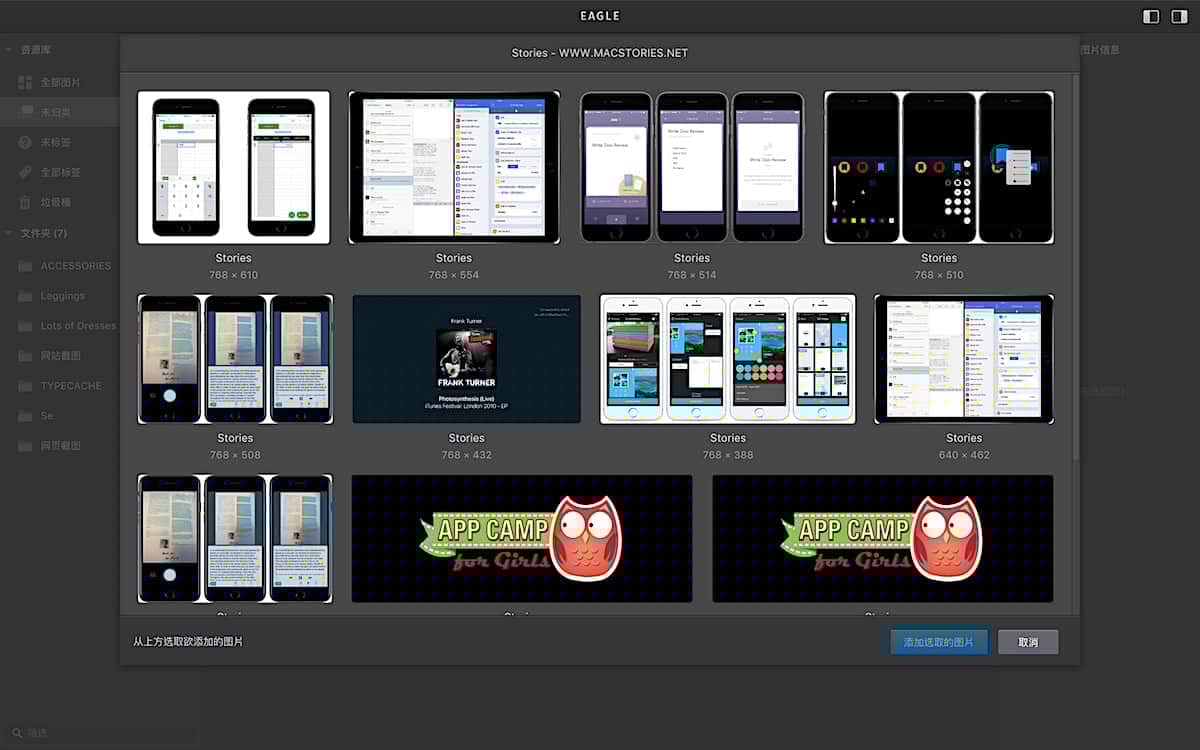Viewport: 1200px width, 750px height.
Task: Click the '768 × 432' dimension text
Action: point(466,455)
